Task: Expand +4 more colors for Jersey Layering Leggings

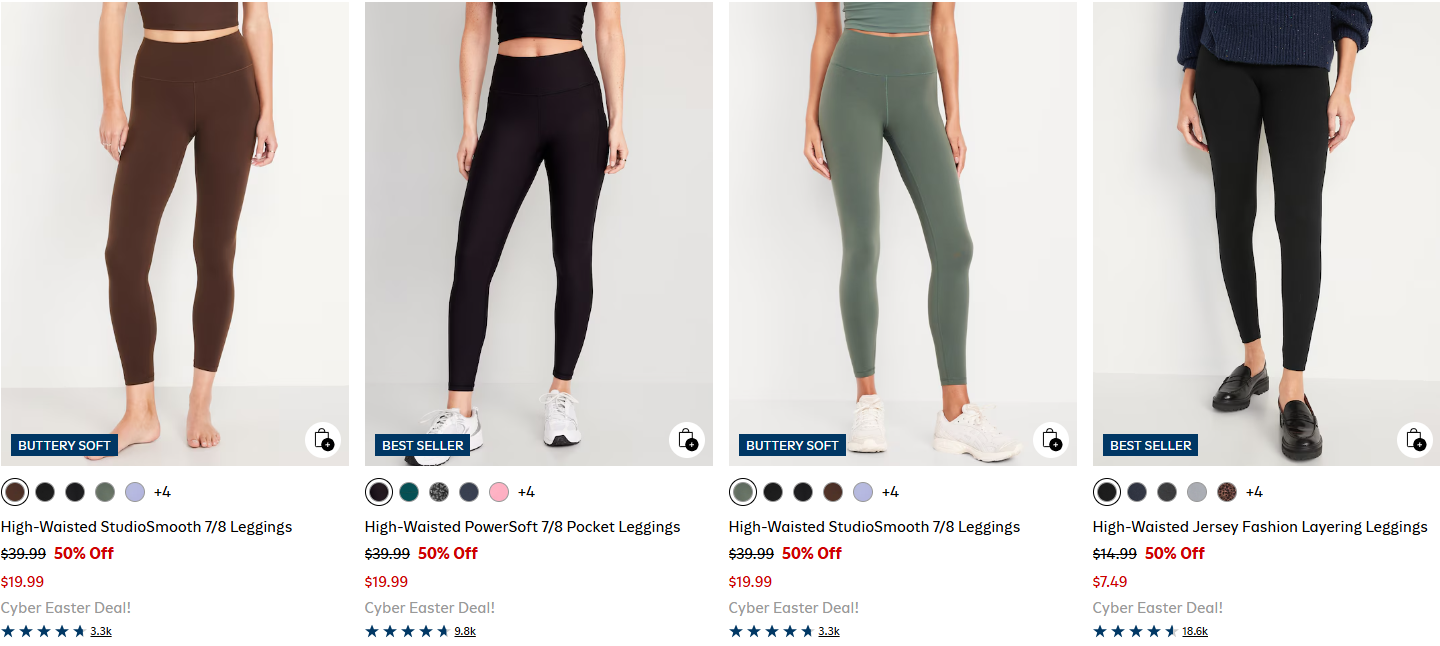Action: 1254,492
